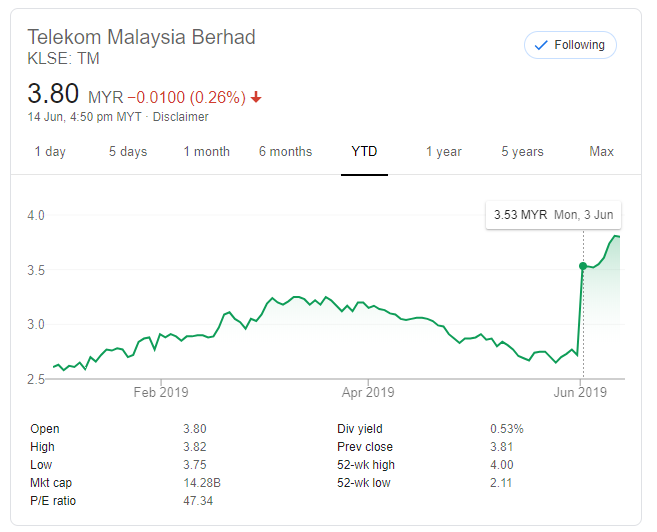Click the Telekom Malaysia Berhad title
The height and width of the screenshot is (532, 657).
click(141, 38)
